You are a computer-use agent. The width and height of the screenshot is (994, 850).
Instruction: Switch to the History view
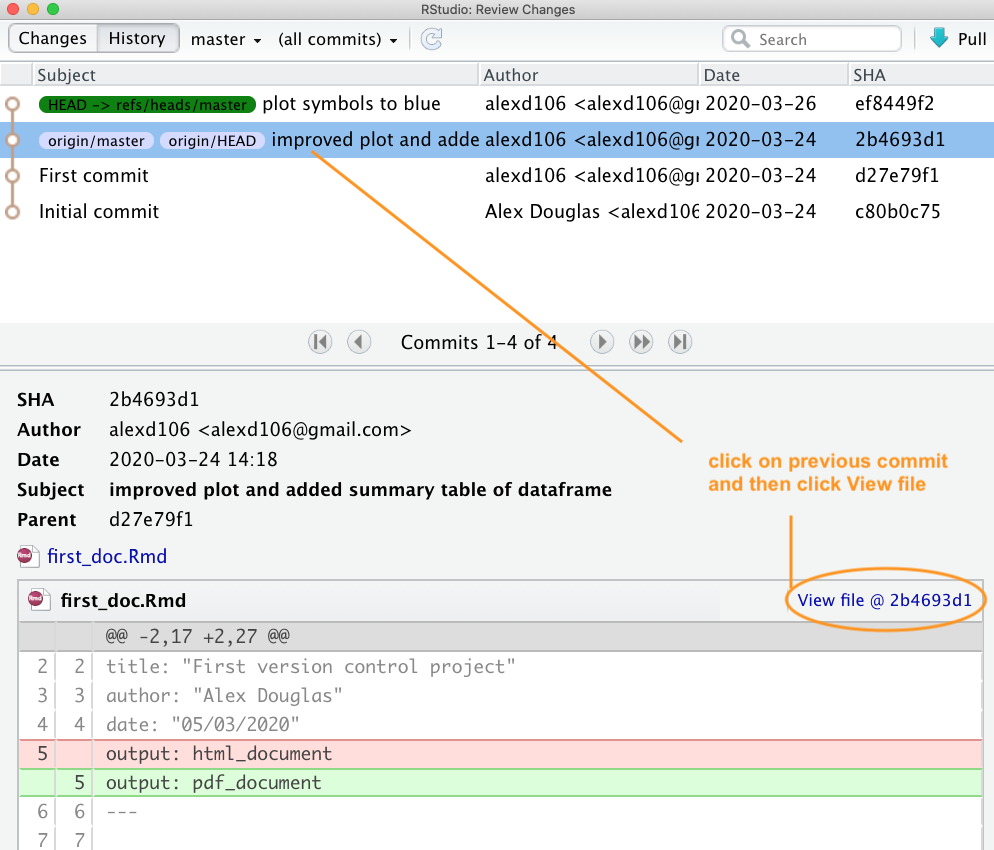pyautogui.click(x=137, y=39)
